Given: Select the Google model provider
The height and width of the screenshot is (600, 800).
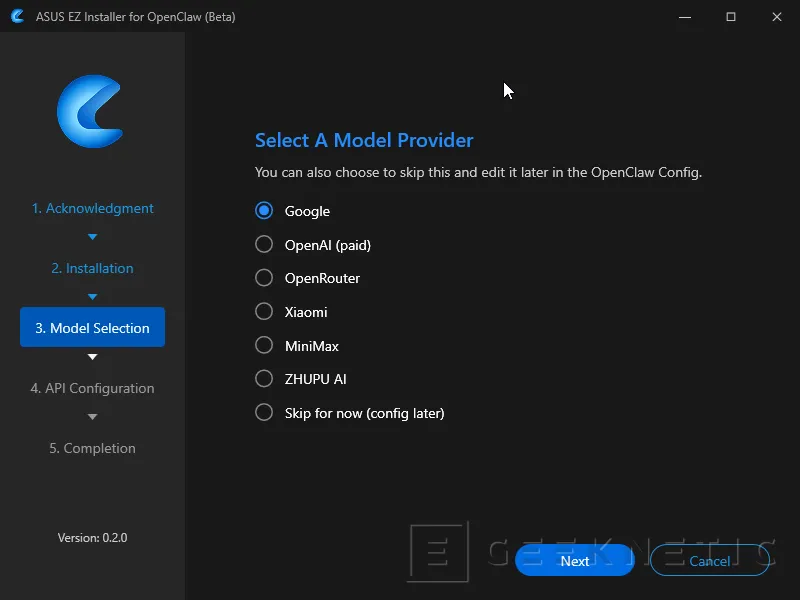Looking at the screenshot, I should pos(264,211).
